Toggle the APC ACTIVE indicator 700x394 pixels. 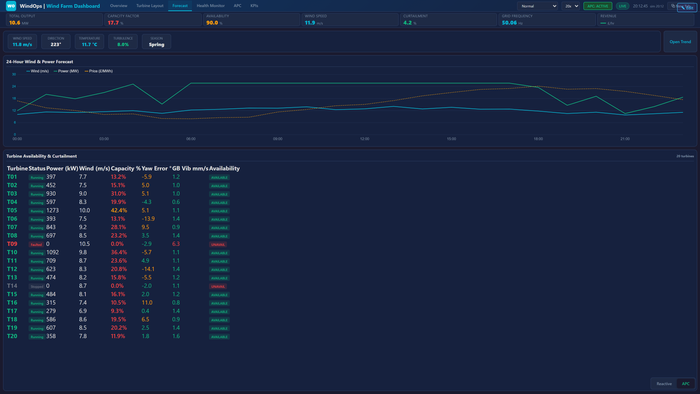point(597,6)
